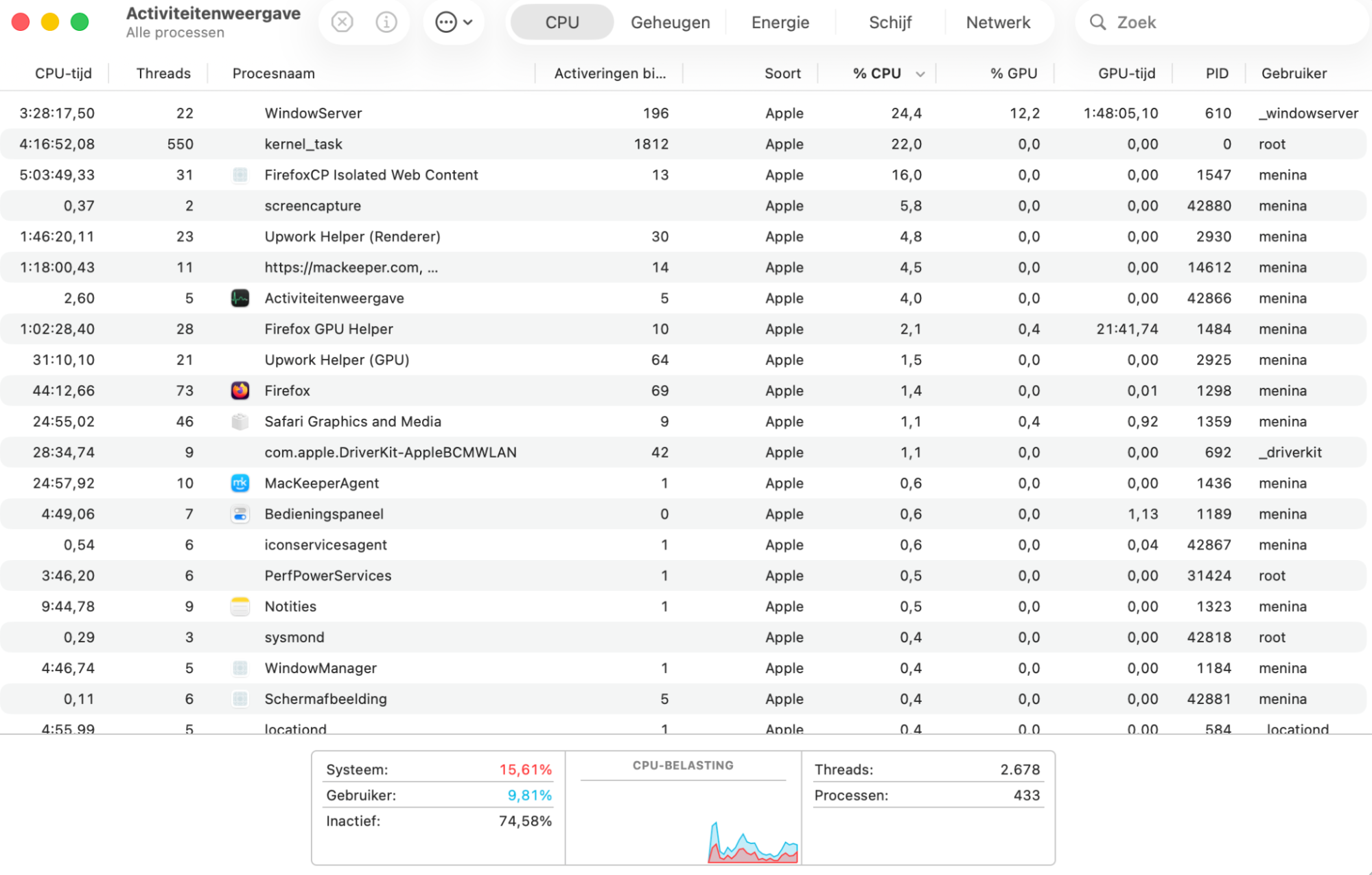Click the Firefox icon in the process list
This screenshot has width=1372, height=875.
(x=240, y=390)
